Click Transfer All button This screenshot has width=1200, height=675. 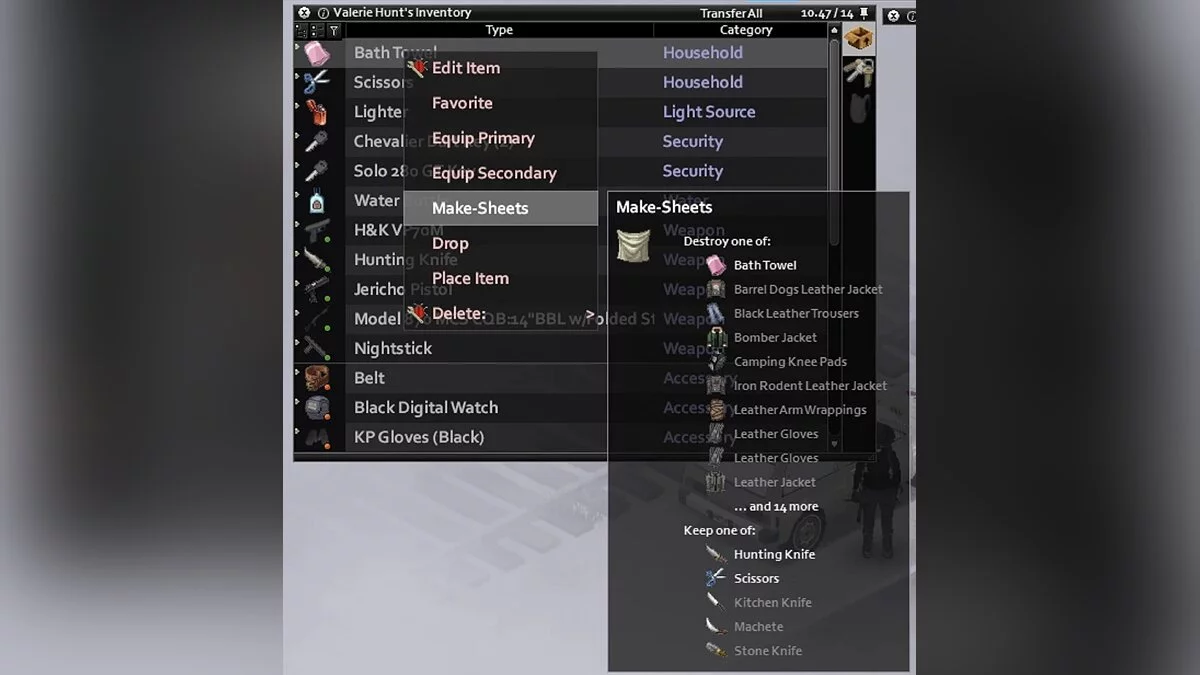coord(731,13)
